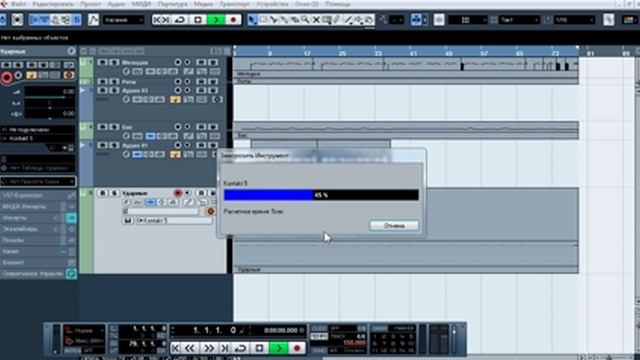Screen dimensions: 640x360
Task: Toggle Record Enable on Ударные track
Action: click(177, 193)
